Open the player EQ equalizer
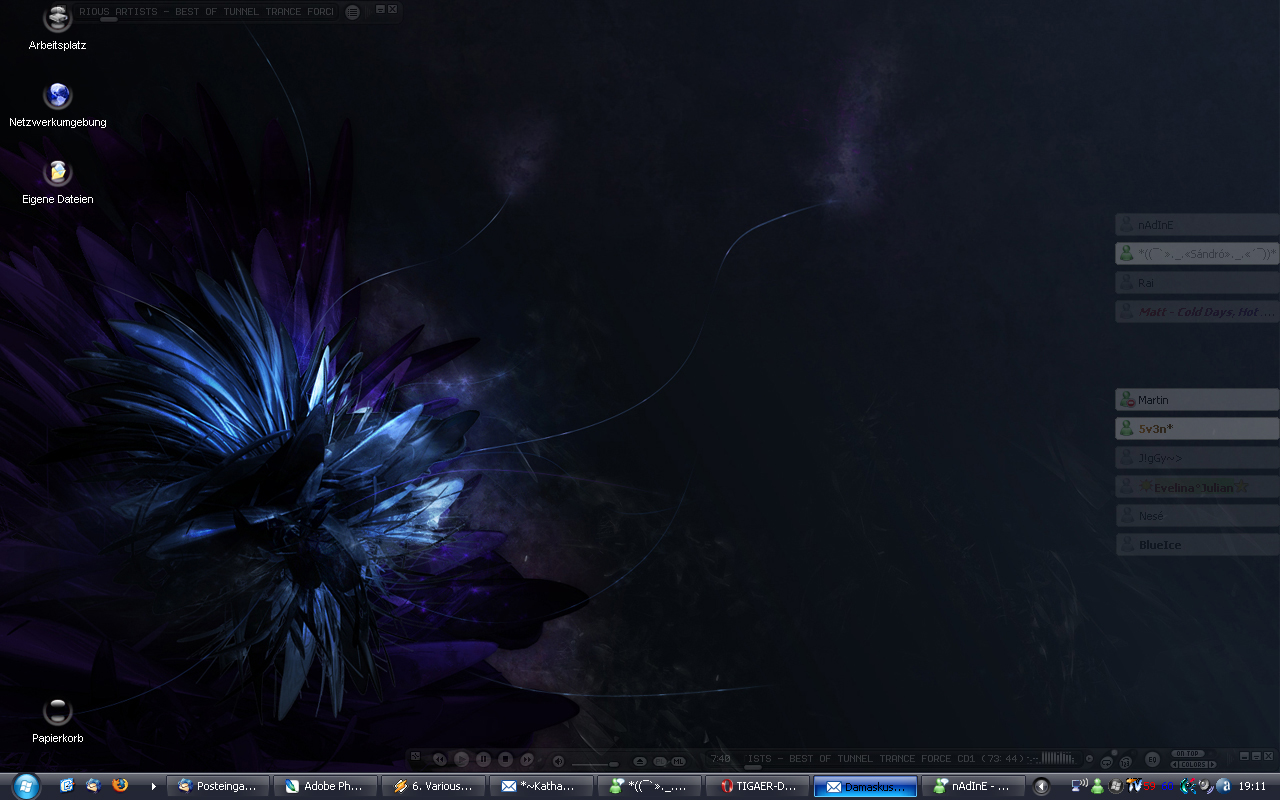Image resolution: width=1280 pixels, height=800 pixels. (1152, 759)
